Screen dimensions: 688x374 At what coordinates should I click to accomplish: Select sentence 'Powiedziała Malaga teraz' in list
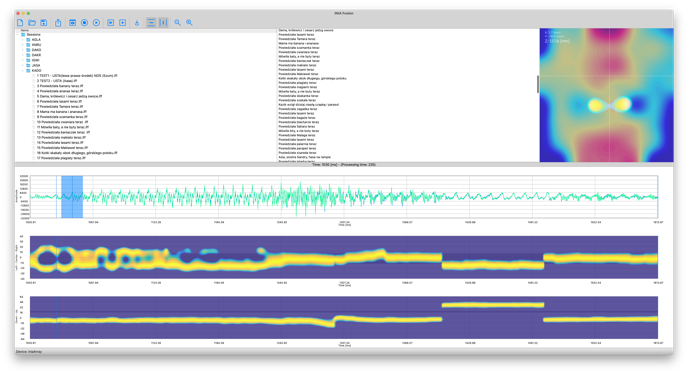(x=297, y=135)
